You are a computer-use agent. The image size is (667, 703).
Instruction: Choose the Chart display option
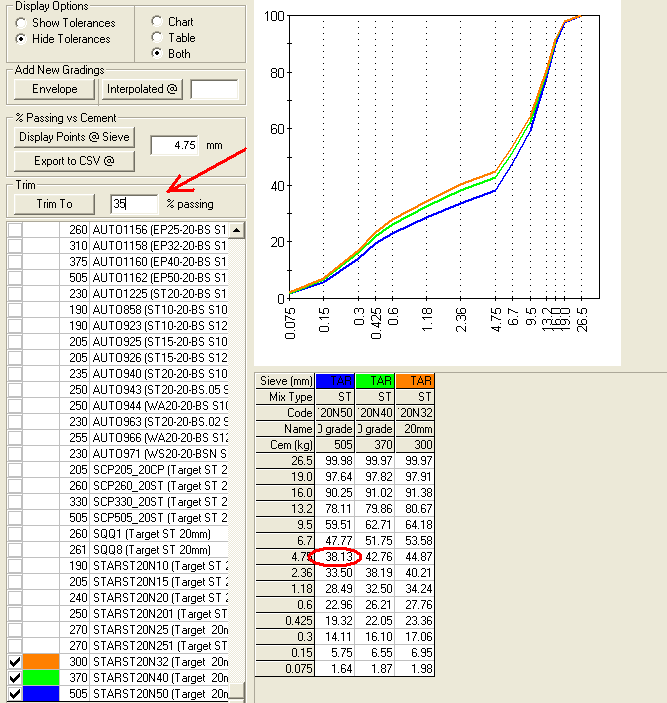click(x=156, y=21)
